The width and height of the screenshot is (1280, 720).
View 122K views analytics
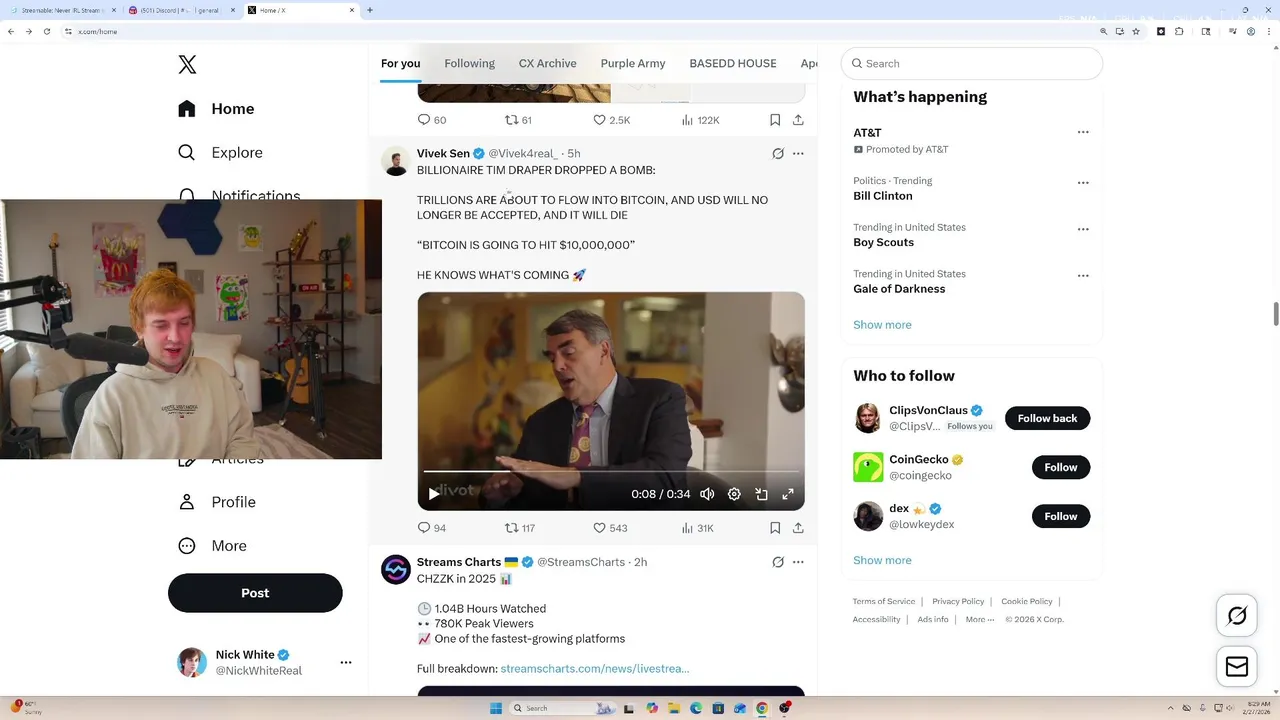pyautogui.click(x=700, y=120)
